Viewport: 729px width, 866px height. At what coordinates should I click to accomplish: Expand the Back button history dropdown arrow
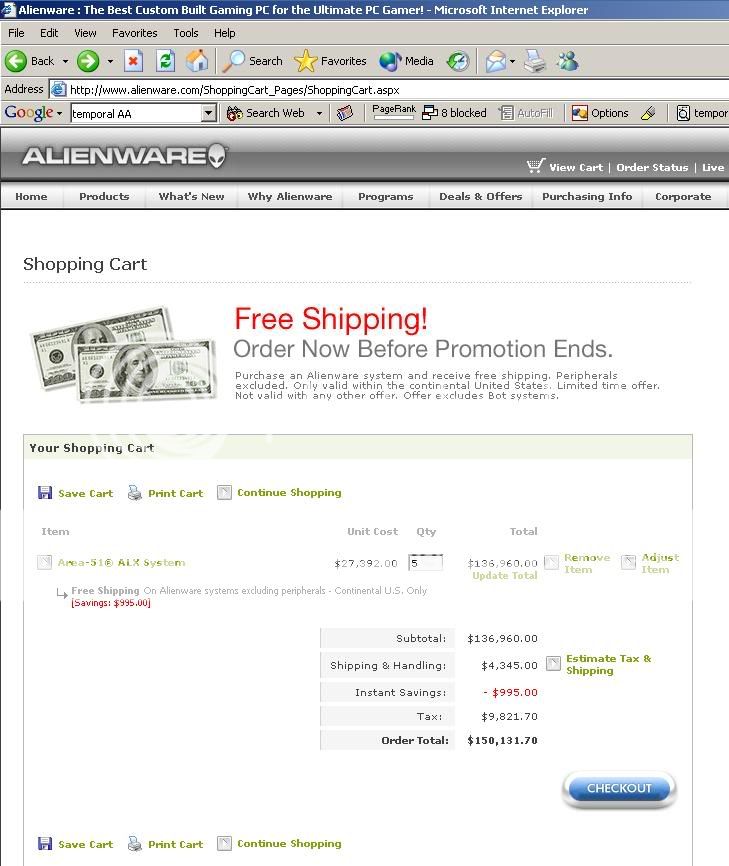coord(65,61)
